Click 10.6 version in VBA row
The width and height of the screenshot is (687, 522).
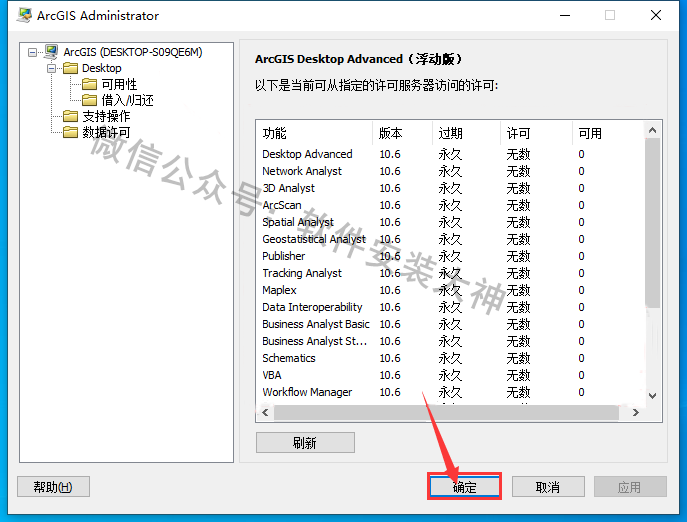tap(390, 375)
